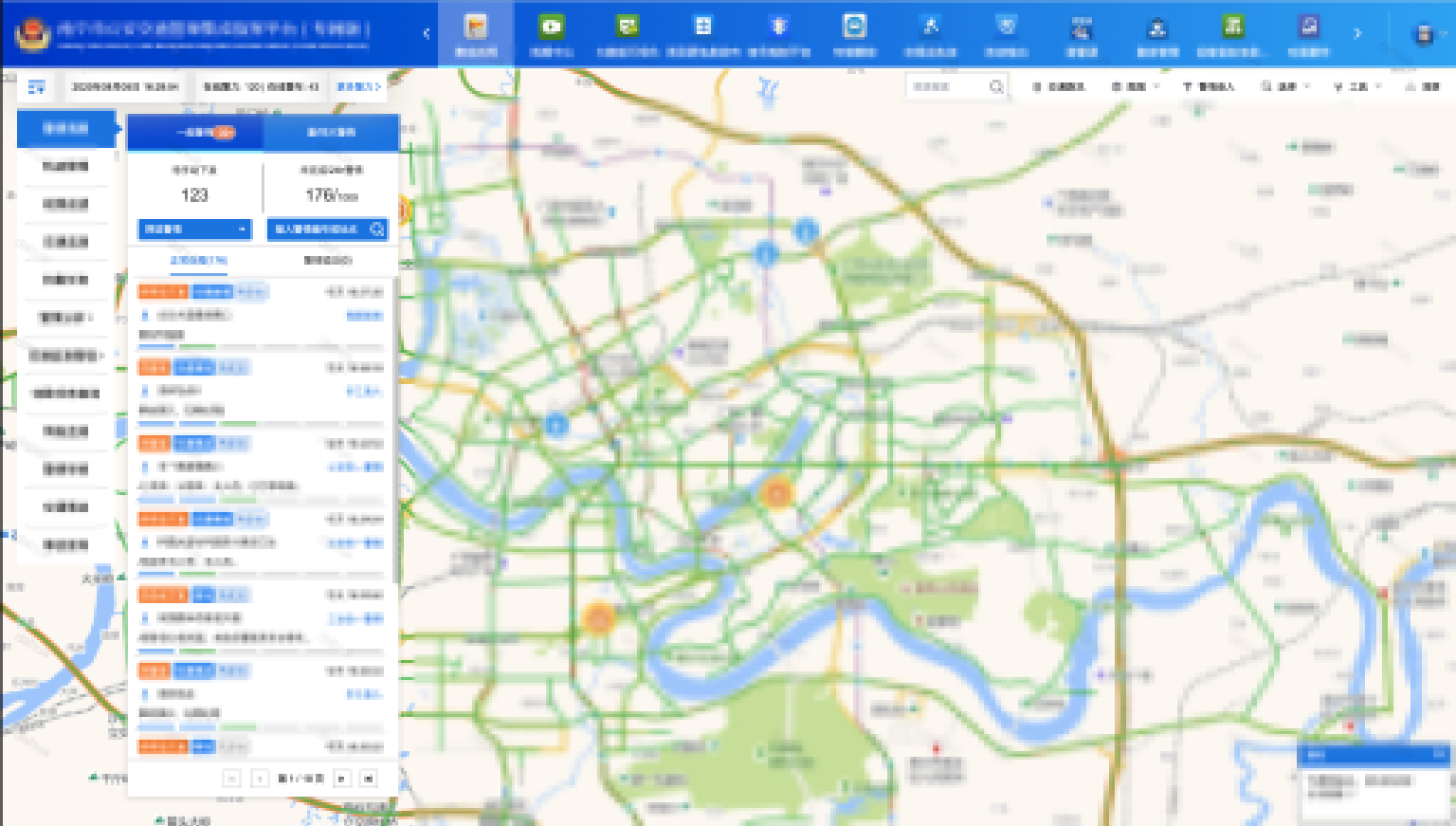Image resolution: width=1456 pixels, height=826 pixels.
Task: Open the blue filter dropdown under the 123 count
Action: coord(195,229)
